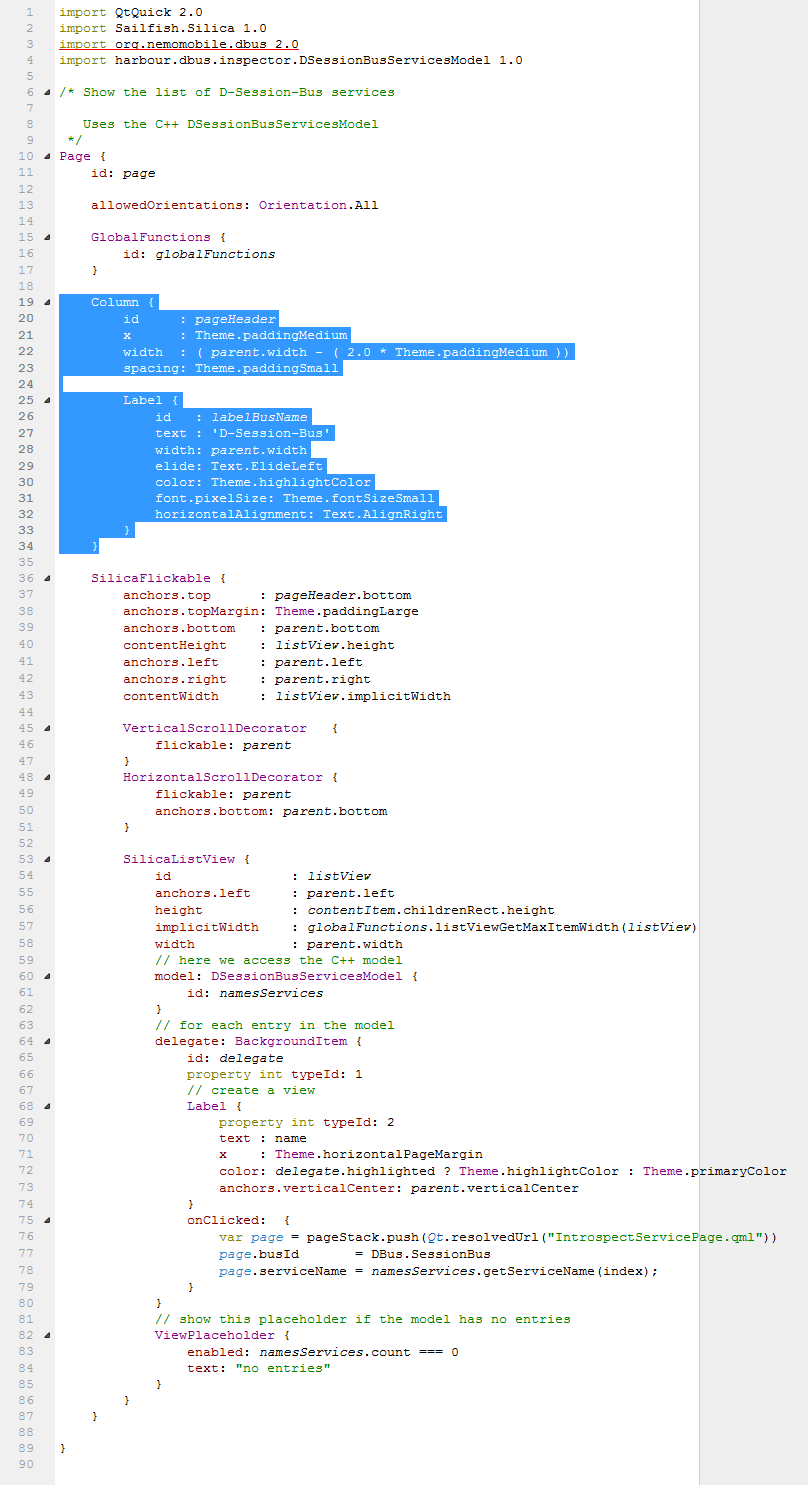This screenshot has width=808, height=1485.
Task: Fold the ViewPlaceholder block at line 82
Action: click(x=47, y=1335)
